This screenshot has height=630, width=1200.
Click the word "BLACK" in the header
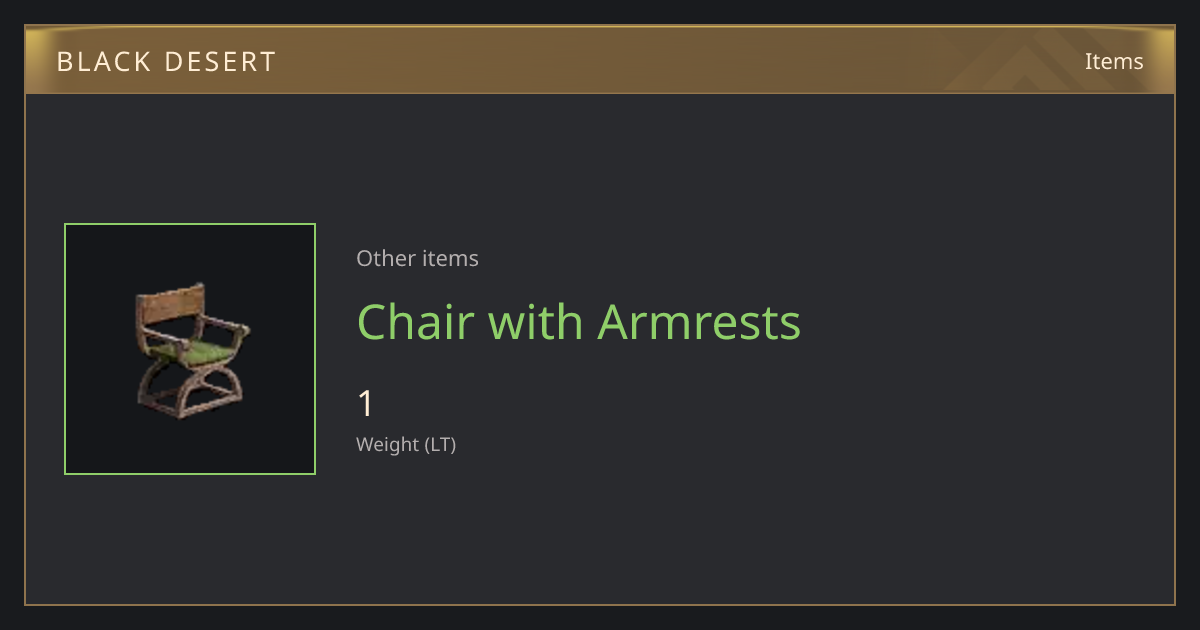pos(102,61)
